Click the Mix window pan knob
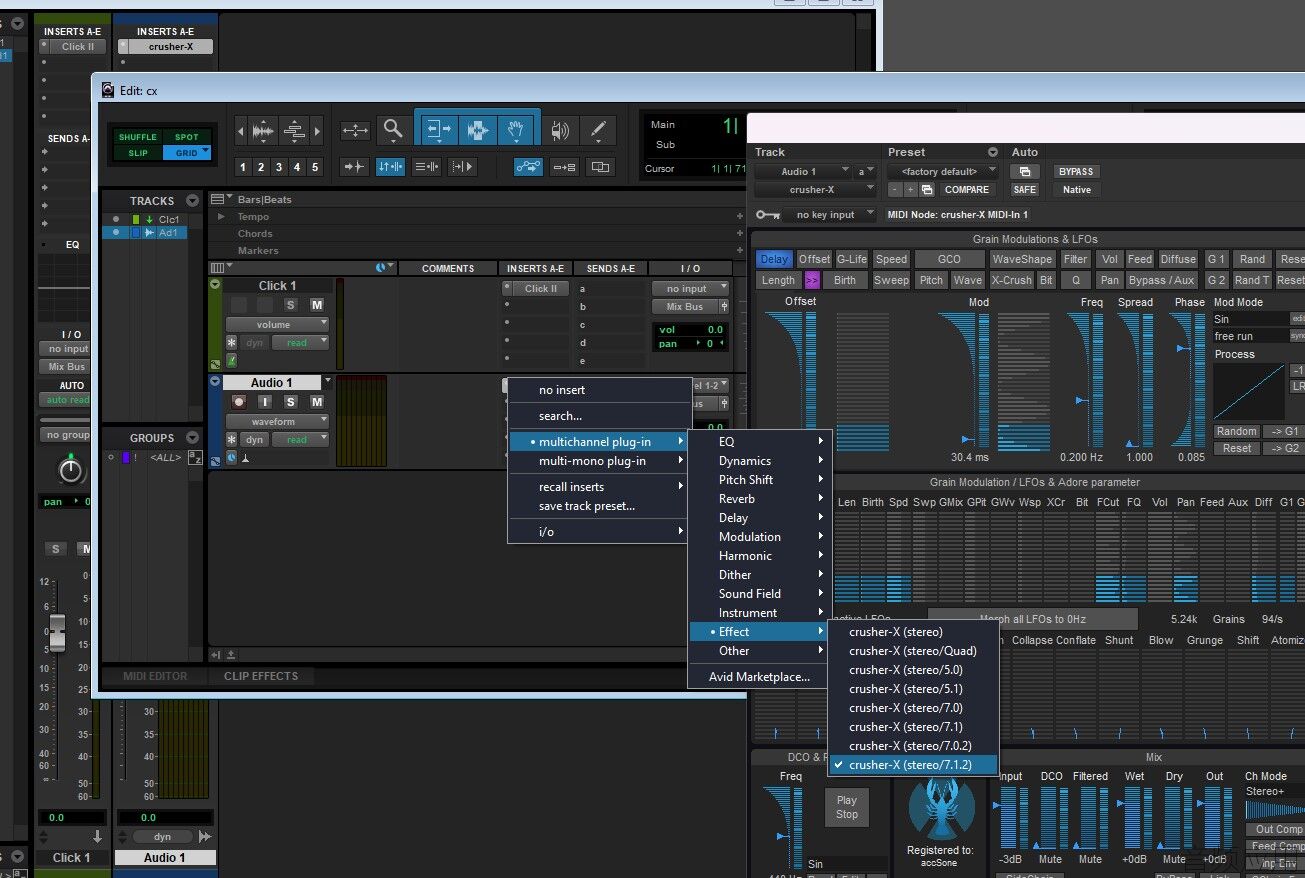 click(71, 469)
